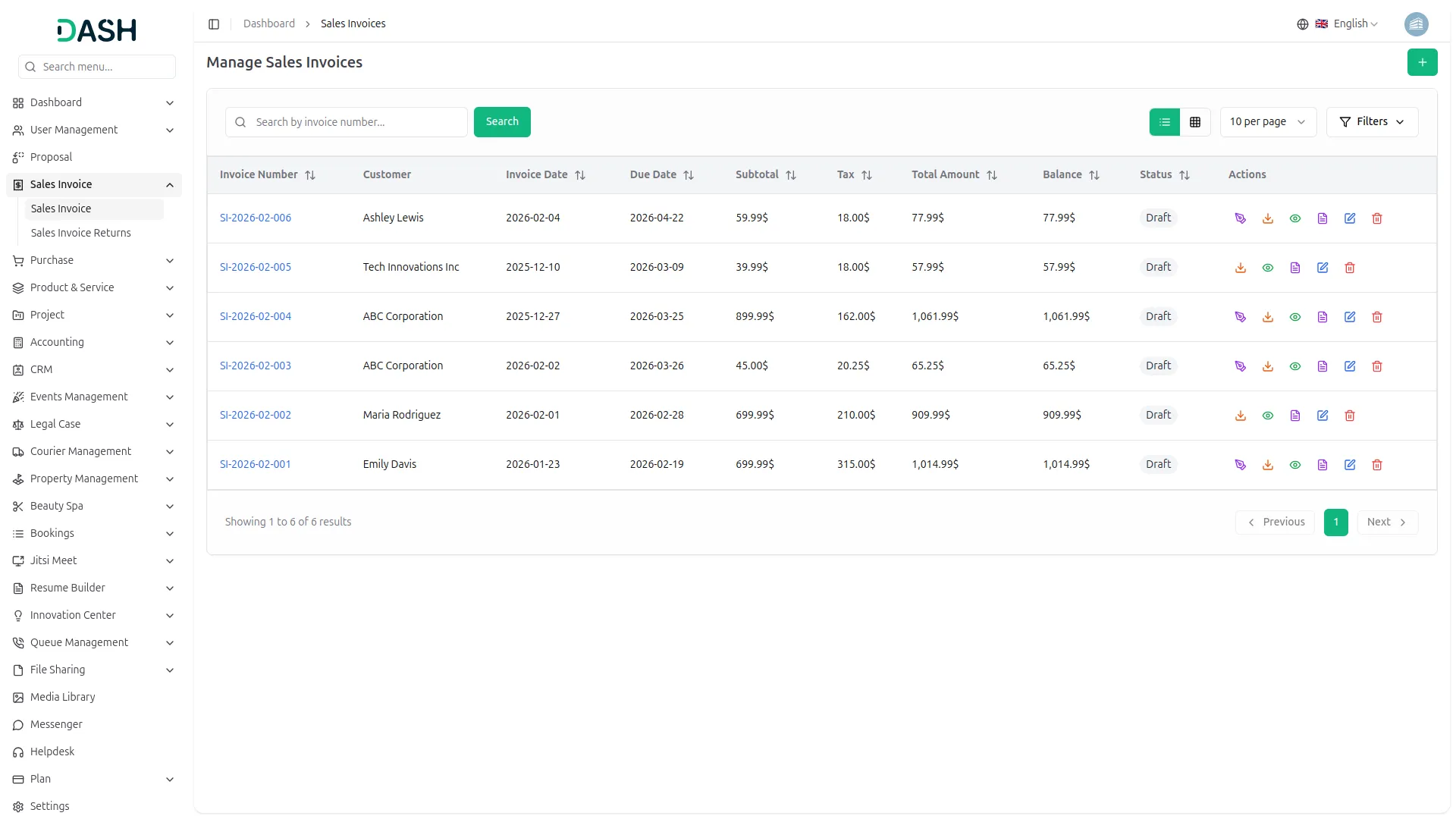Toggle the sidebar panel icon next to Dashboard breadcrumb
Viewport: 1456px width, 819px height.
click(214, 24)
